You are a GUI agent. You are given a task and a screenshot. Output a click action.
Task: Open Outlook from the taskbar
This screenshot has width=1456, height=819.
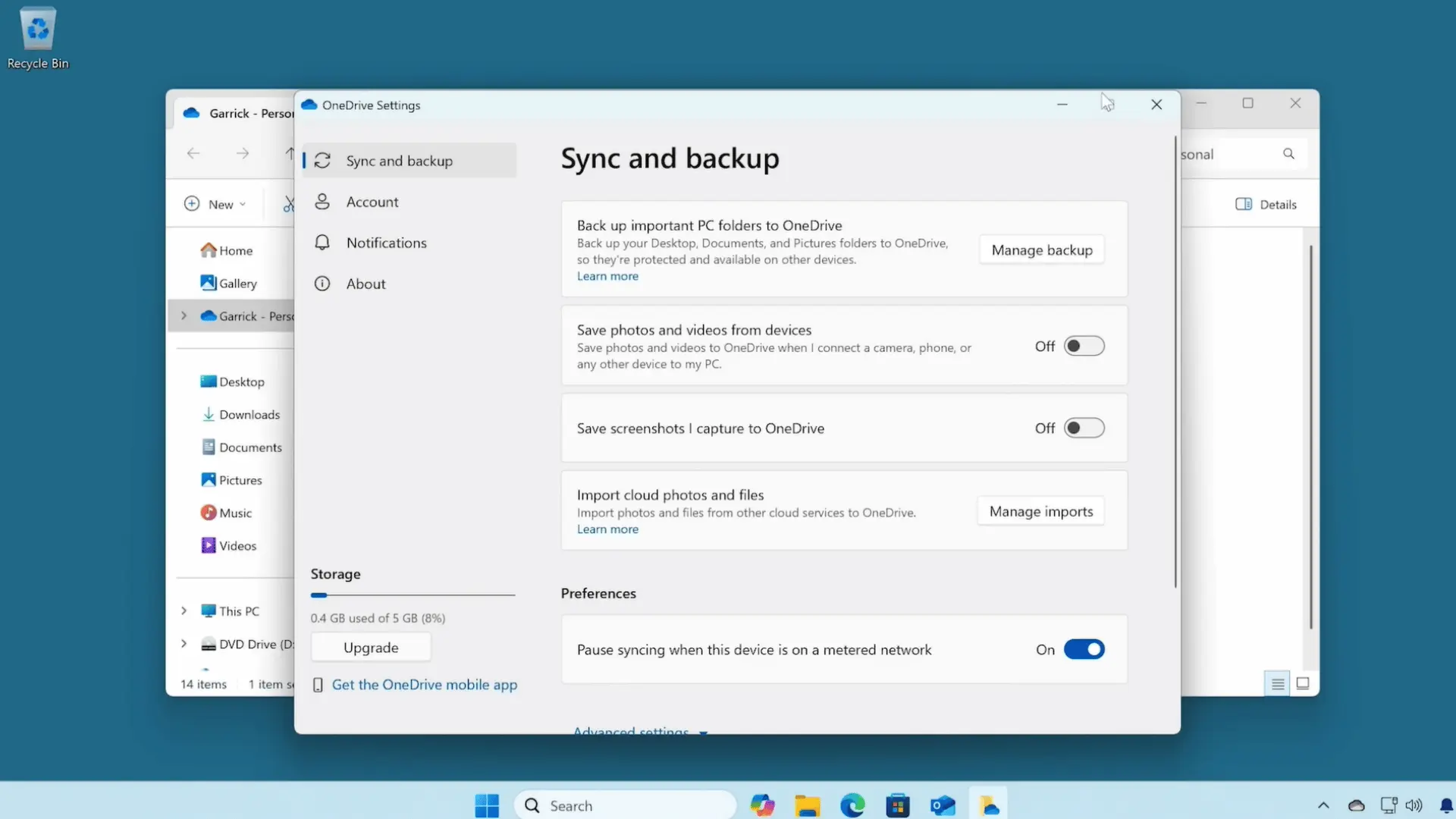(943, 805)
